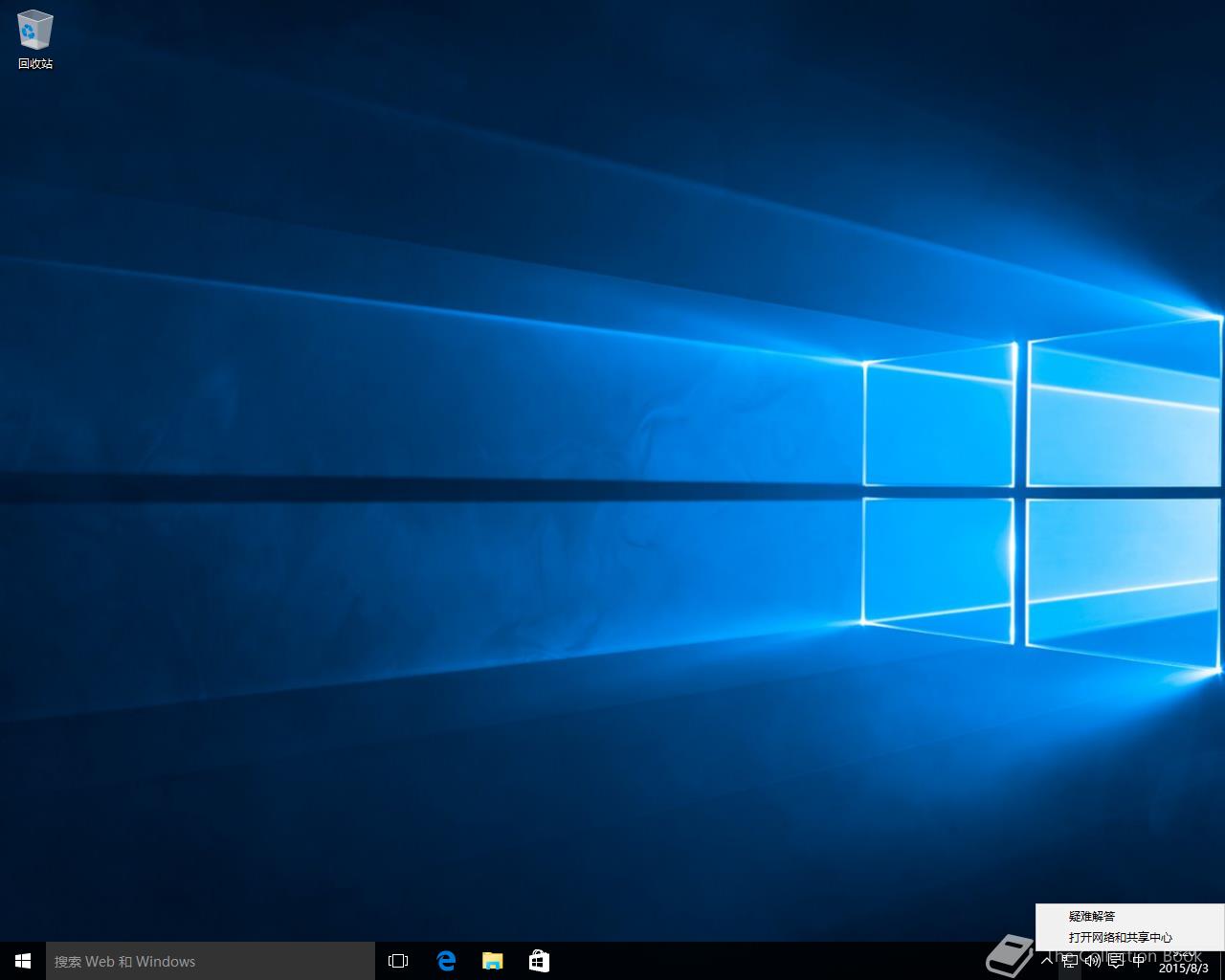Open the Windows Start menu
The width and height of the screenshot is (1225, 980).
pos(23,961)
